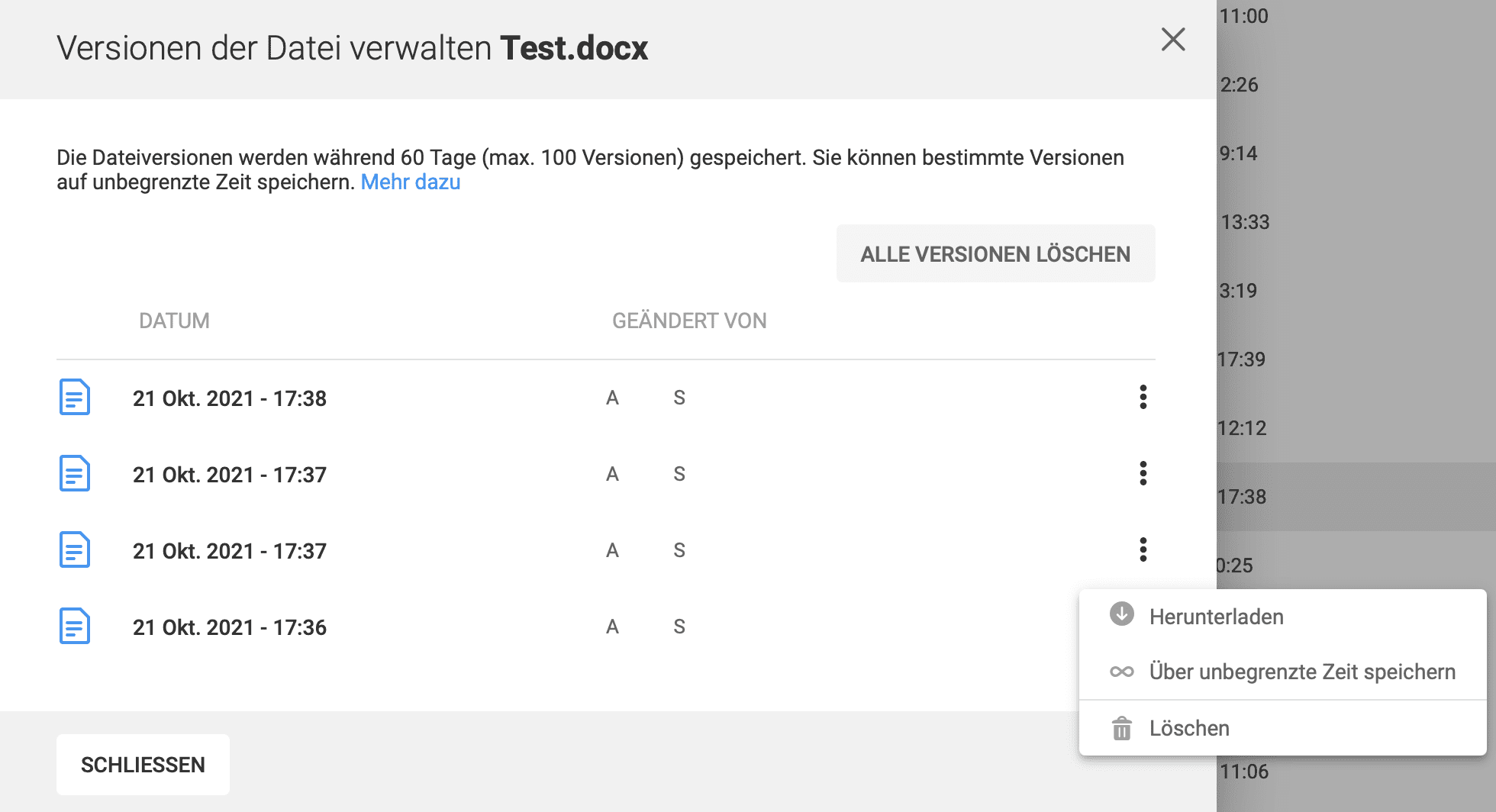Select the 21 Okt. 2021 - 17:38 date text
1496x812 pixels.
pos(230,398)
